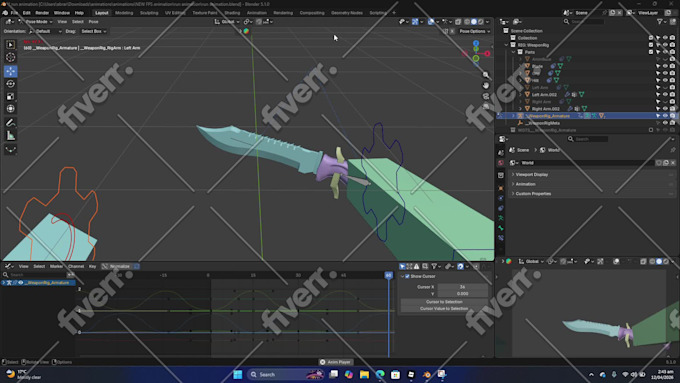
Task: Click the current frame marker in graph editor
Action: tap(389, 275)
